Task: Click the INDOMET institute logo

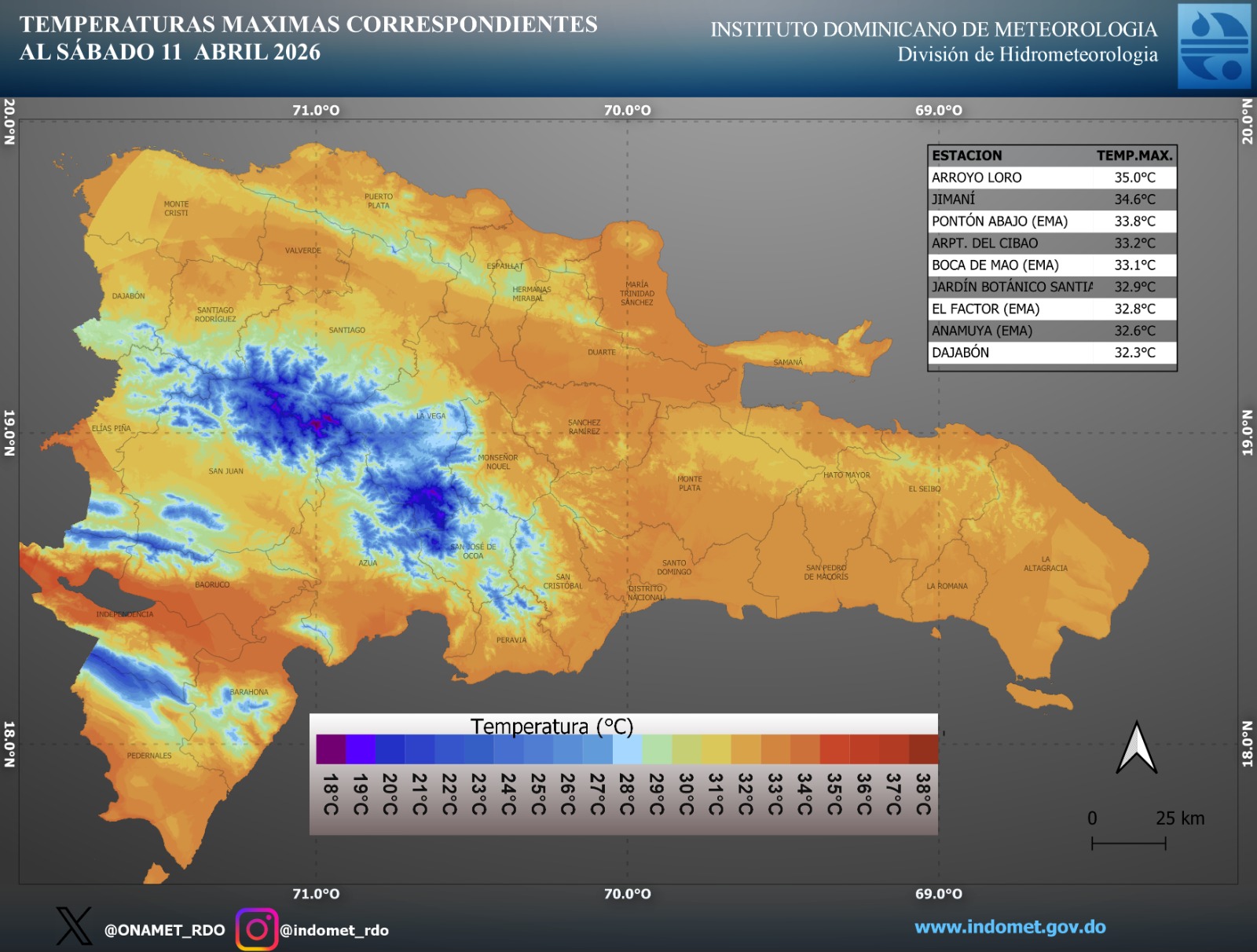Action: click(x=1214, y=46)
